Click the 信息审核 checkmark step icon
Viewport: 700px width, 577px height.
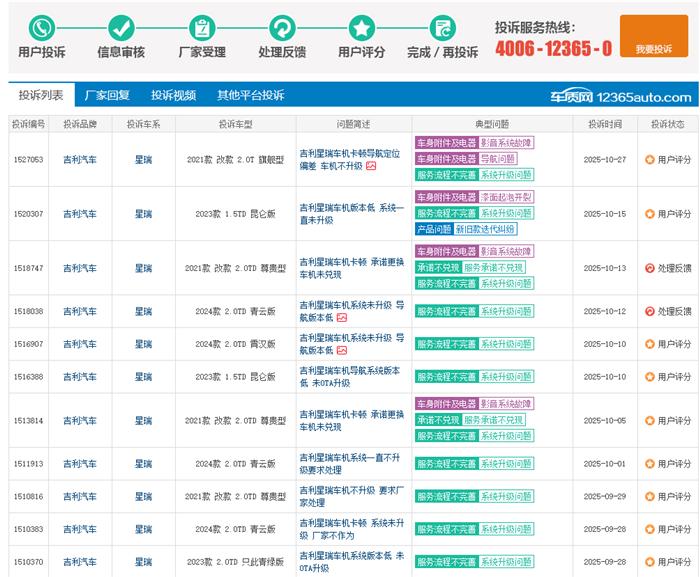pos(121,28)
